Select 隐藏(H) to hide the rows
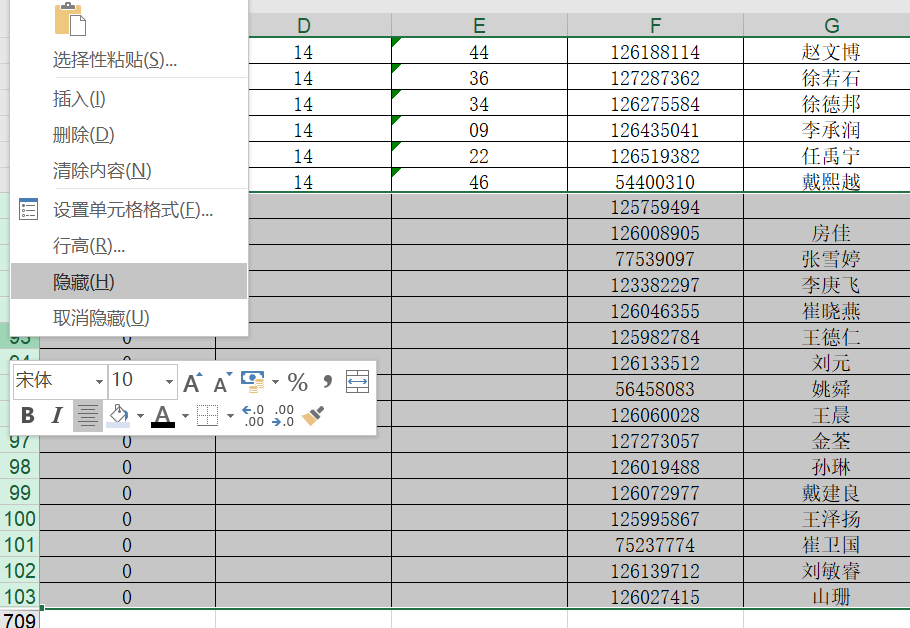The image size is (910, 628). [129, 281]
